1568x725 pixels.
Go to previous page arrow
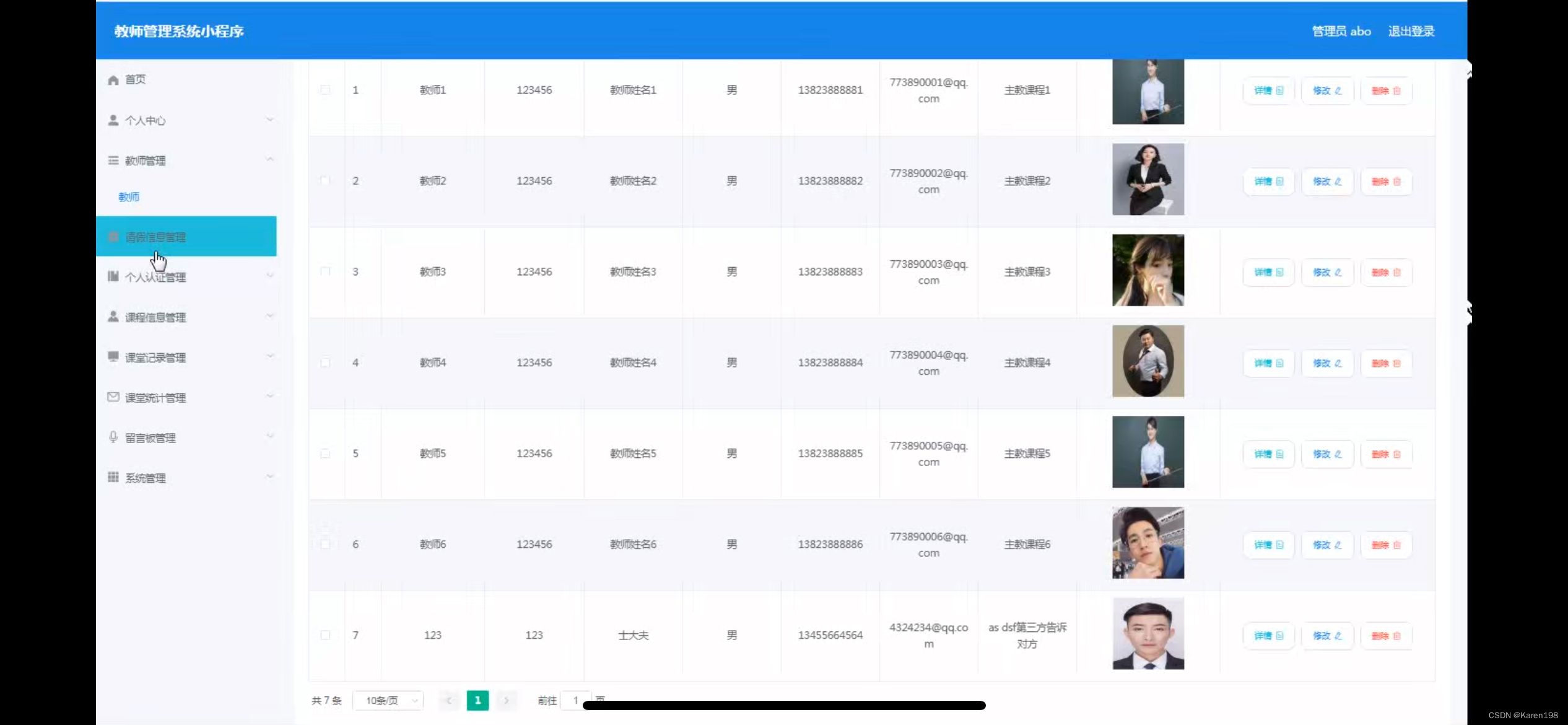click(x=449, y=701)
